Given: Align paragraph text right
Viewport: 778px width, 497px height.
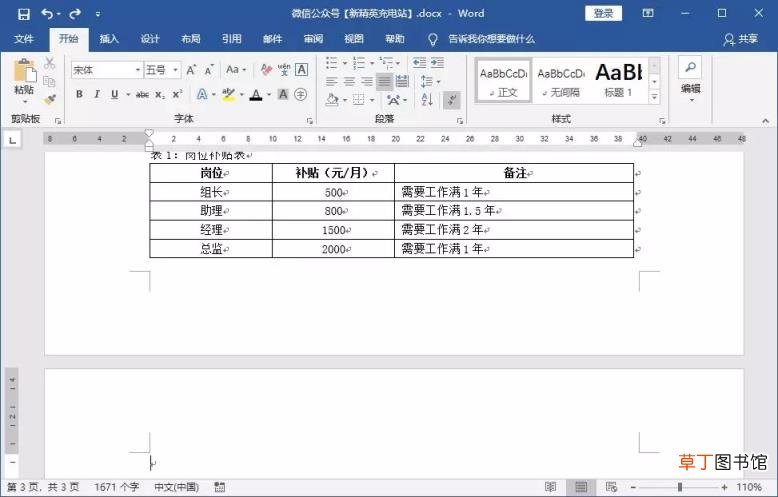Looking at the screenshot, I should (367, 81).
